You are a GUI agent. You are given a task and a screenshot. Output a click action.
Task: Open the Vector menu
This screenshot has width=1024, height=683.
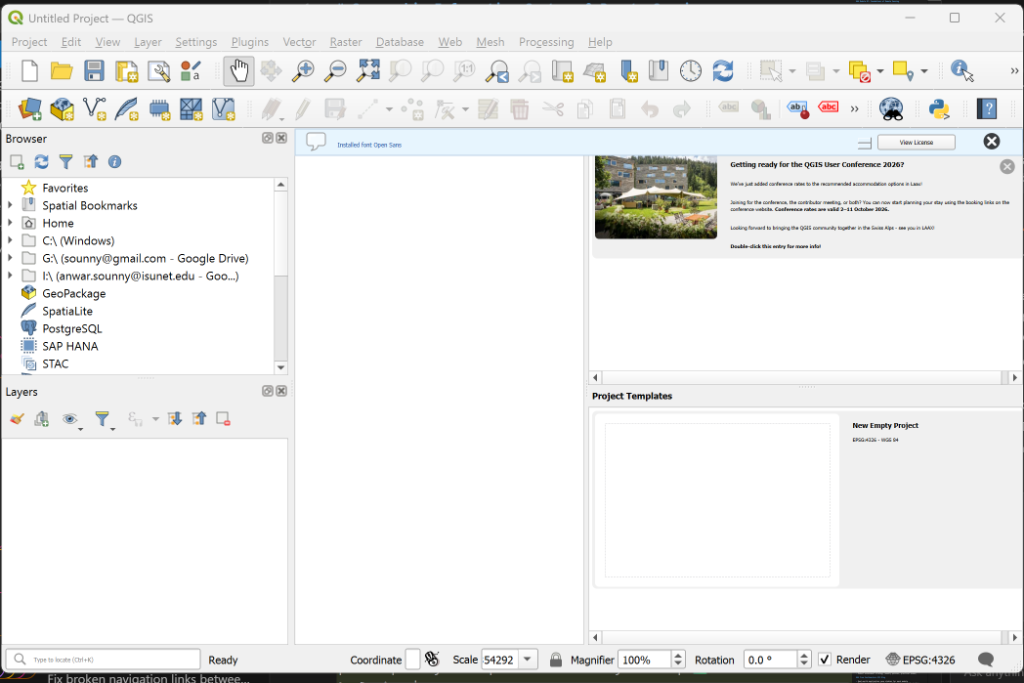pyautogui.click(x=299, y=42)
